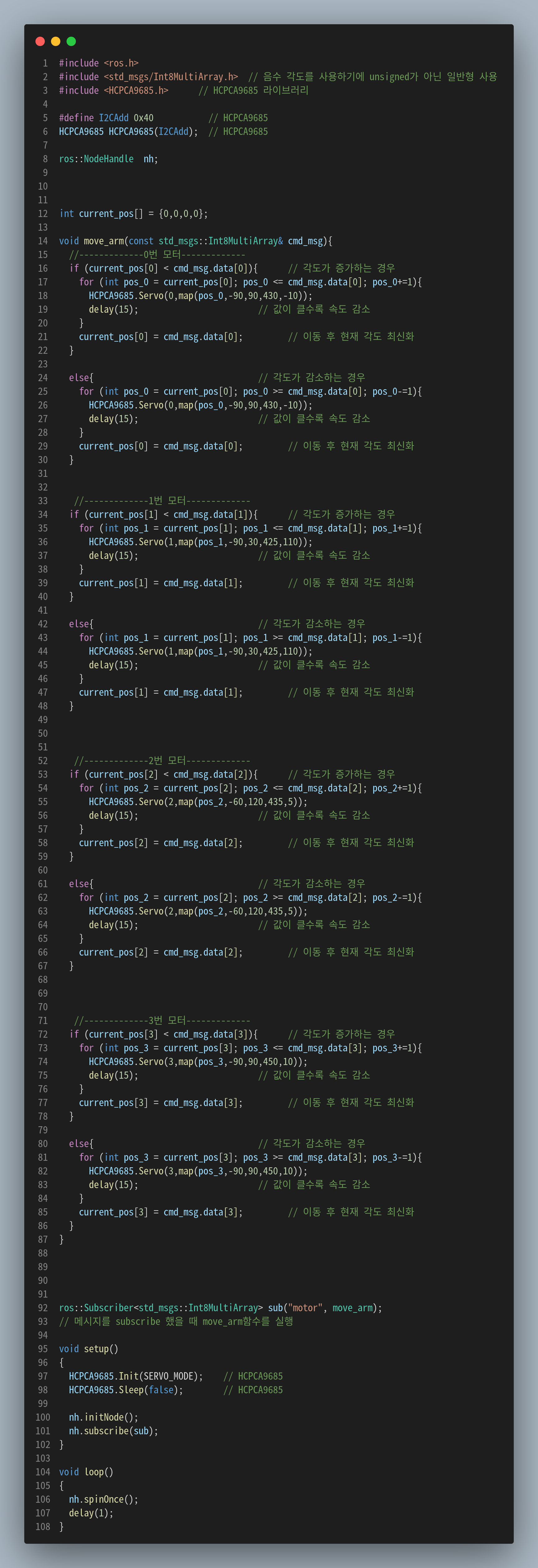Click the '3번 모터' section comment

(x=162, y=1021)
